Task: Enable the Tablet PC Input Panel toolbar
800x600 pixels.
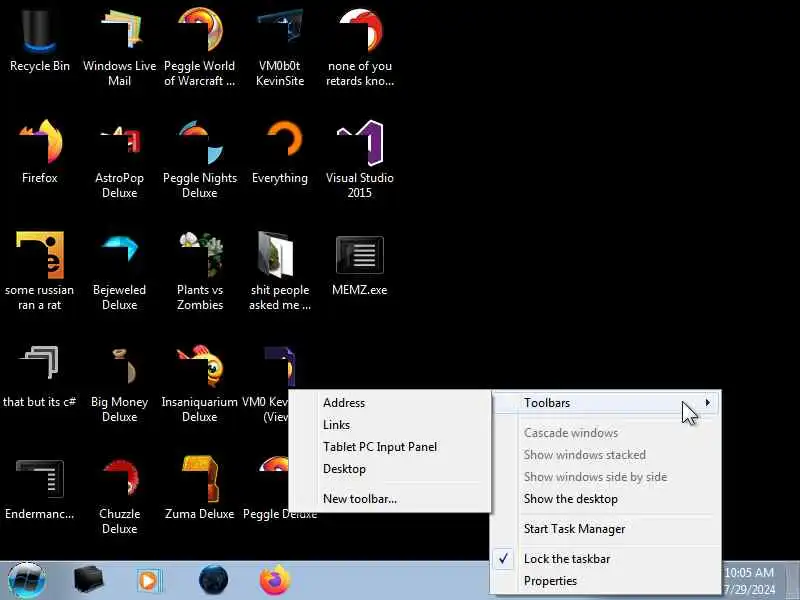Action: pos(390,446)
